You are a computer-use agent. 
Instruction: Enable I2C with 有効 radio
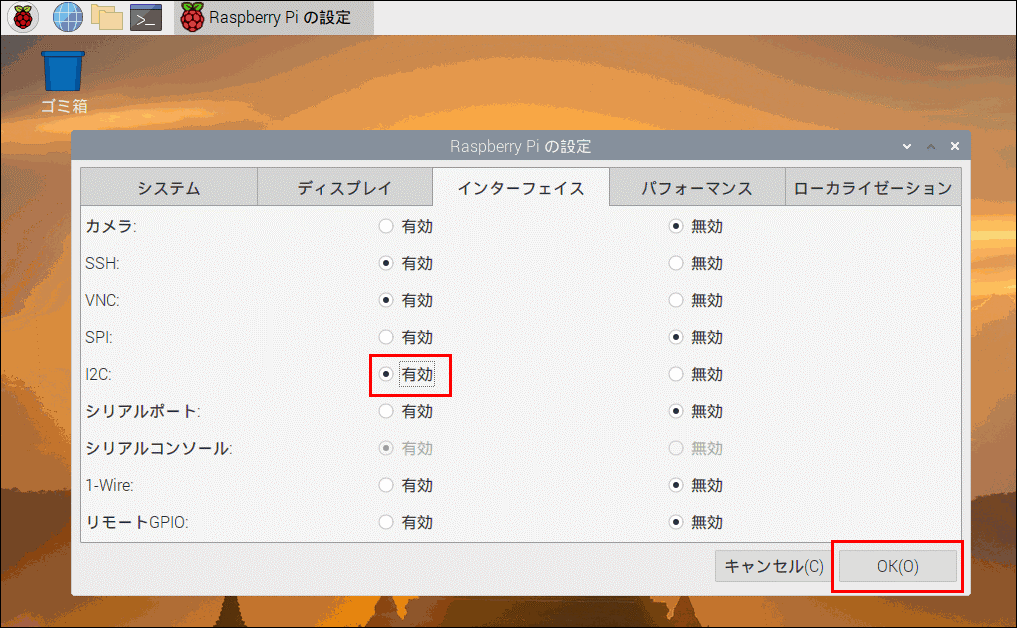click(x=386, y=374)
